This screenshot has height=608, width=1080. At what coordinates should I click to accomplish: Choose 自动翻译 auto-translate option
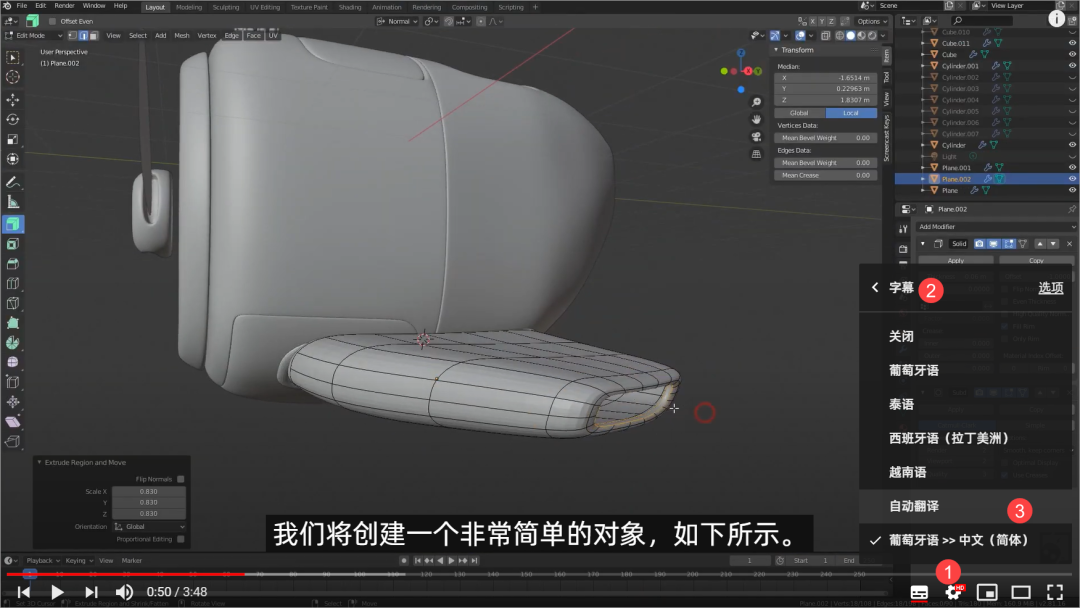[913, 506]
